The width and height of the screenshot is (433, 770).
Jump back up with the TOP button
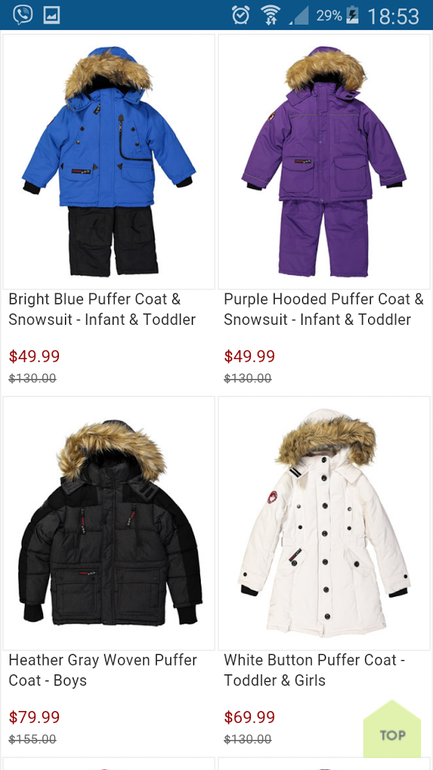pos(392,729)
